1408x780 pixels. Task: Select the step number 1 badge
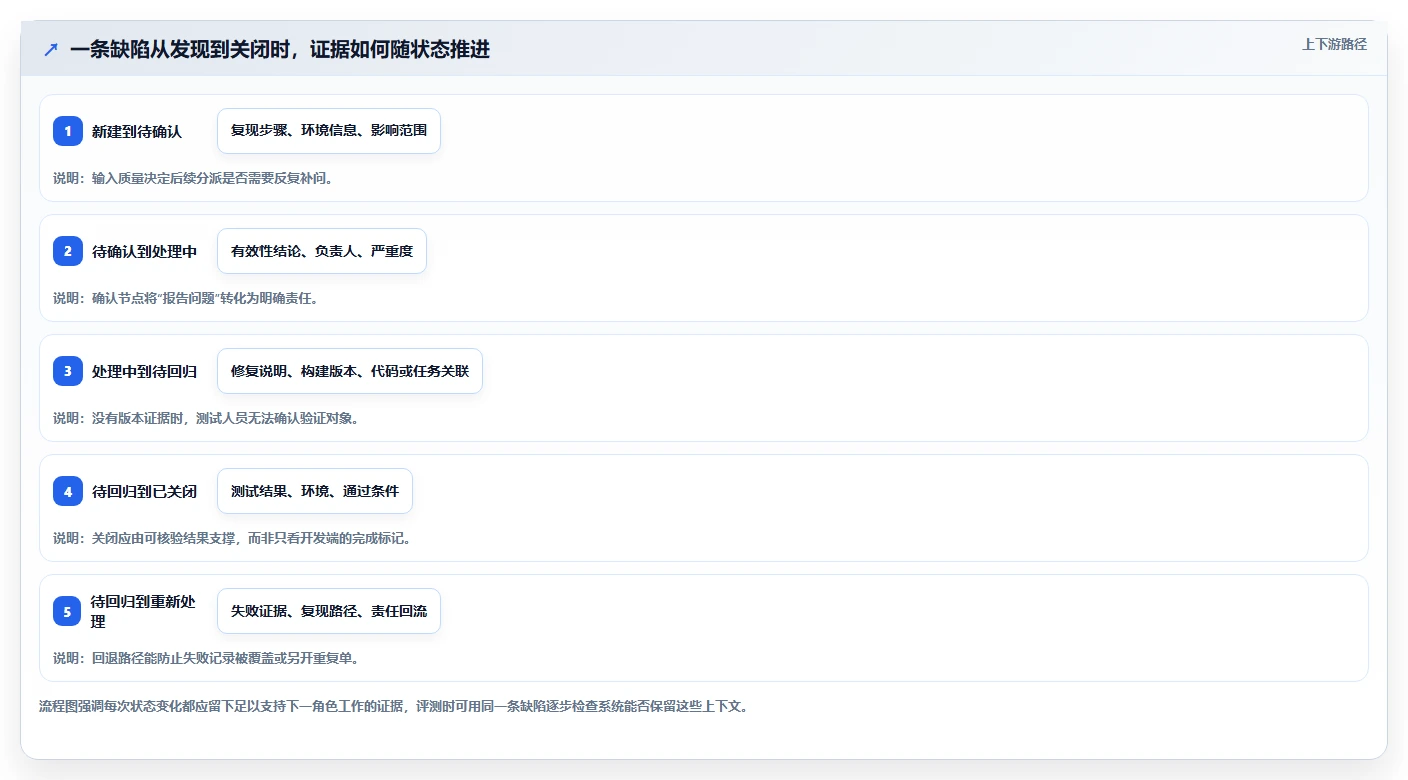click(x=68, y=131)
